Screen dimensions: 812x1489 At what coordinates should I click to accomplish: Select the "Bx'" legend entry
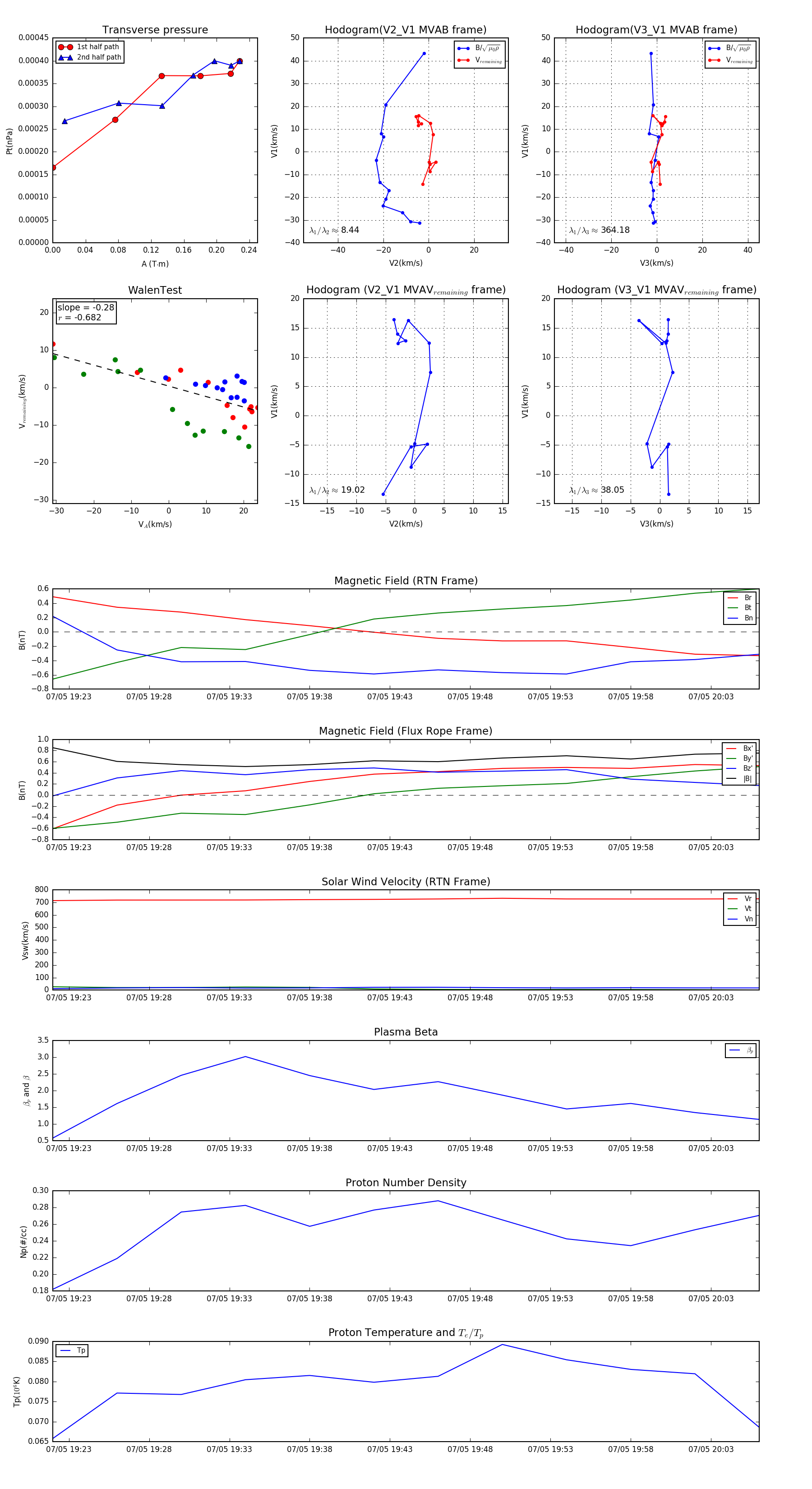[740, 749]
